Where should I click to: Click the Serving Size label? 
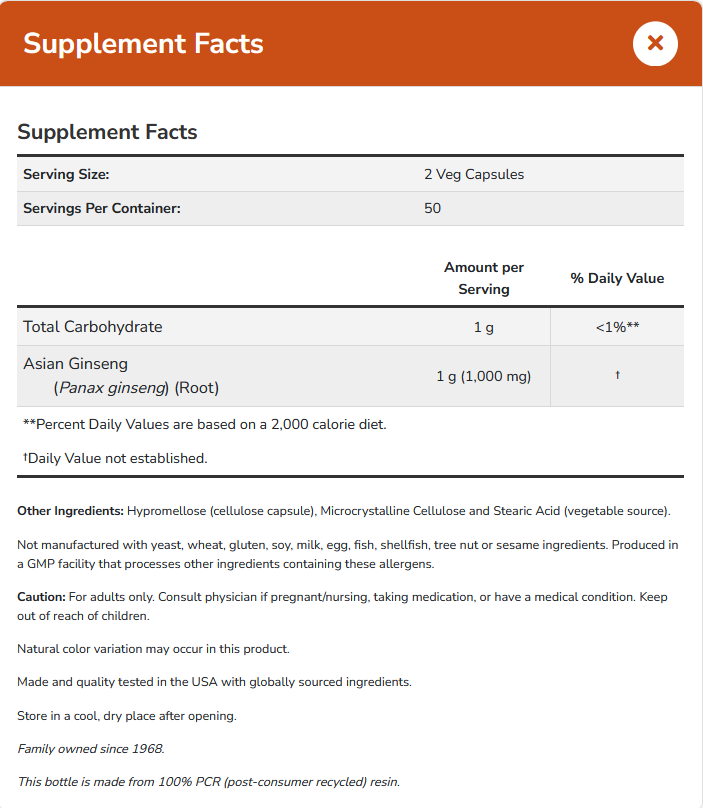66,174
